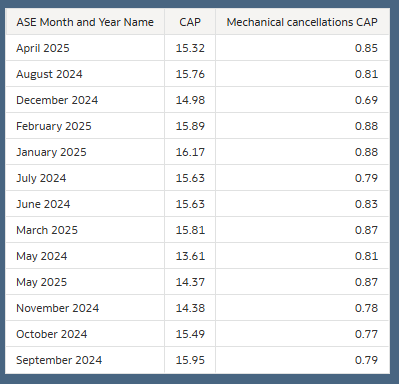Viewport: 399px width, 384px height.
Task: Select the mechanical cancellations value 0.85
Action: (x=366, y=48)
